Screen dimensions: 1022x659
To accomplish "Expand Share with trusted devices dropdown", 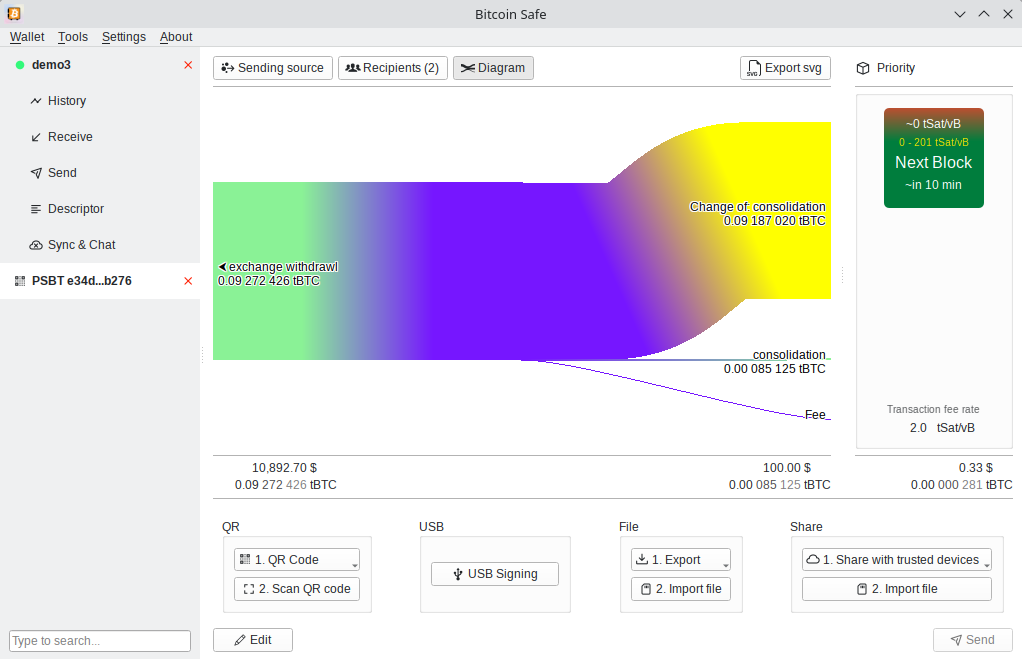I will 985,565.
